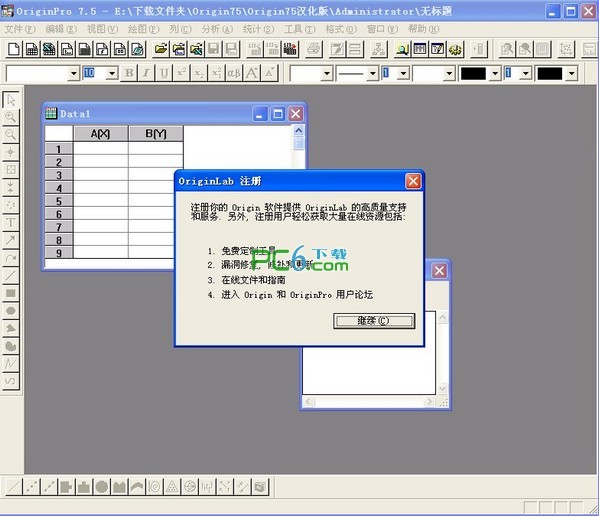
Task: Click cell B(Y) row 3 in Data1
Action: click(156, 175)
